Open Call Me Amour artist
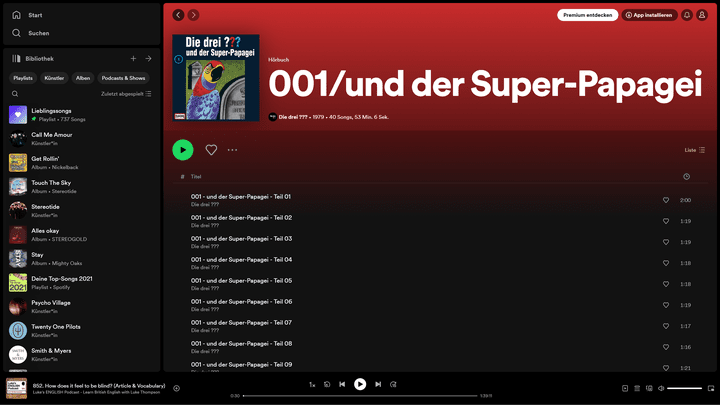 (82, 139)
